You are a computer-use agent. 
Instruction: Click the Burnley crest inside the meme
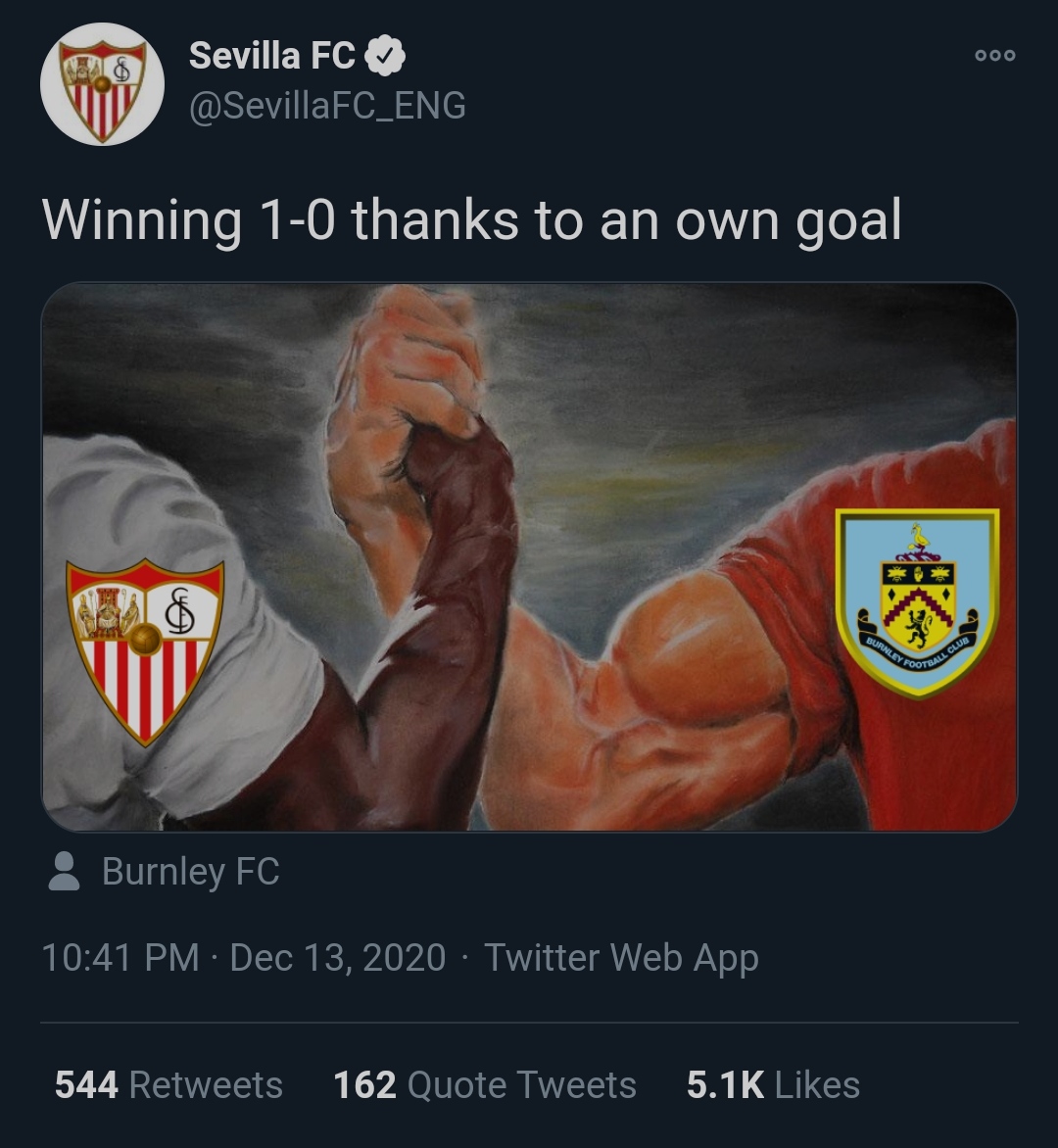click(917, 602)
